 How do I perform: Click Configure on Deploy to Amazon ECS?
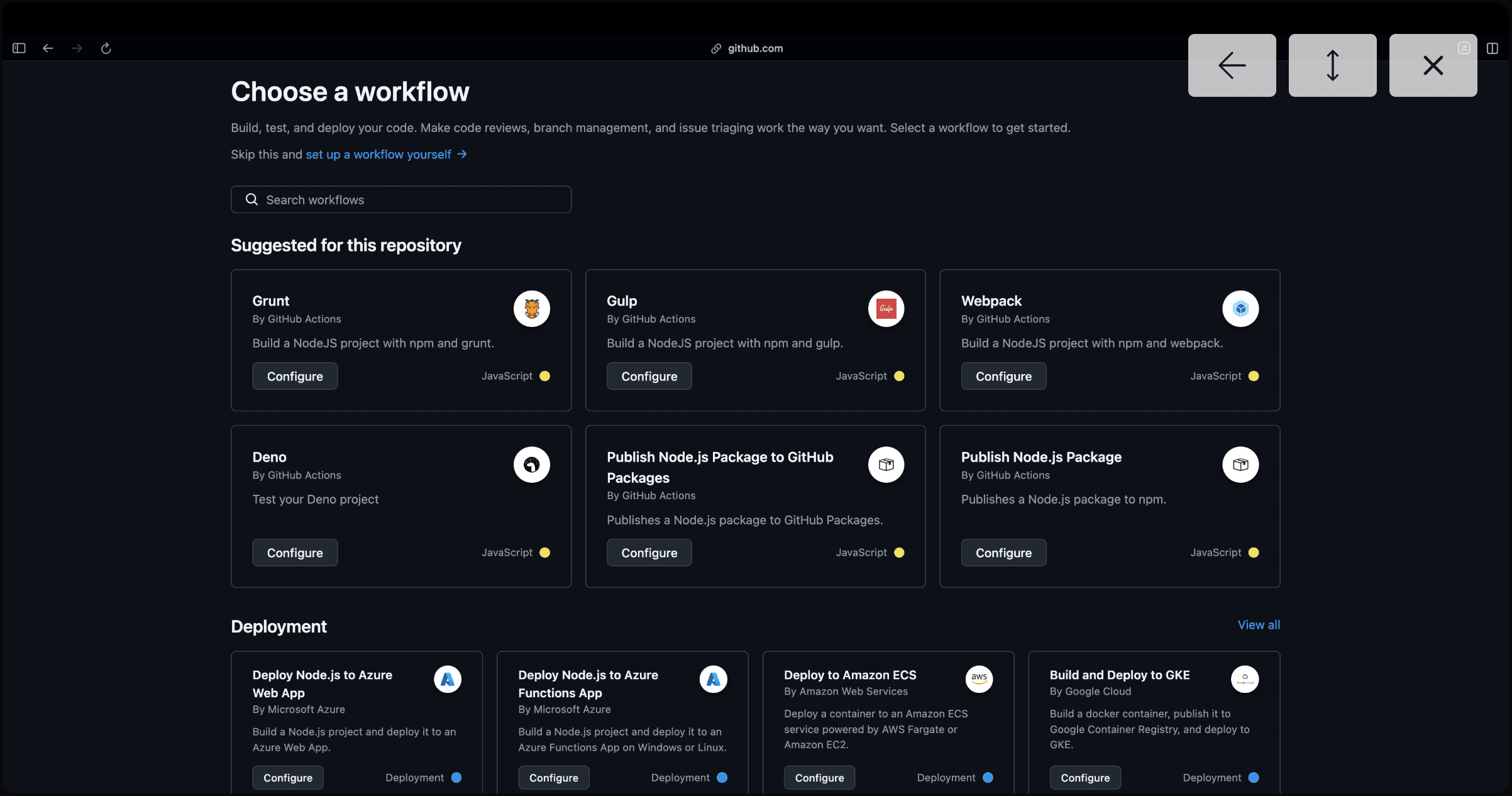(x=819, y=777)
